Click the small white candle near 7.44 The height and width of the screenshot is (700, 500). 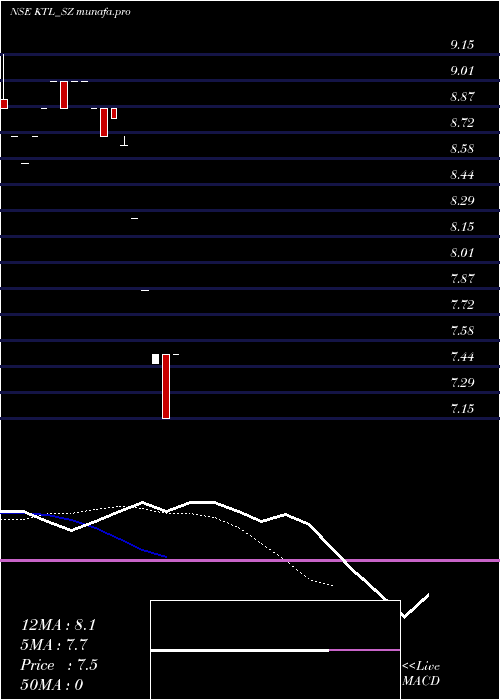pos(155,359)
